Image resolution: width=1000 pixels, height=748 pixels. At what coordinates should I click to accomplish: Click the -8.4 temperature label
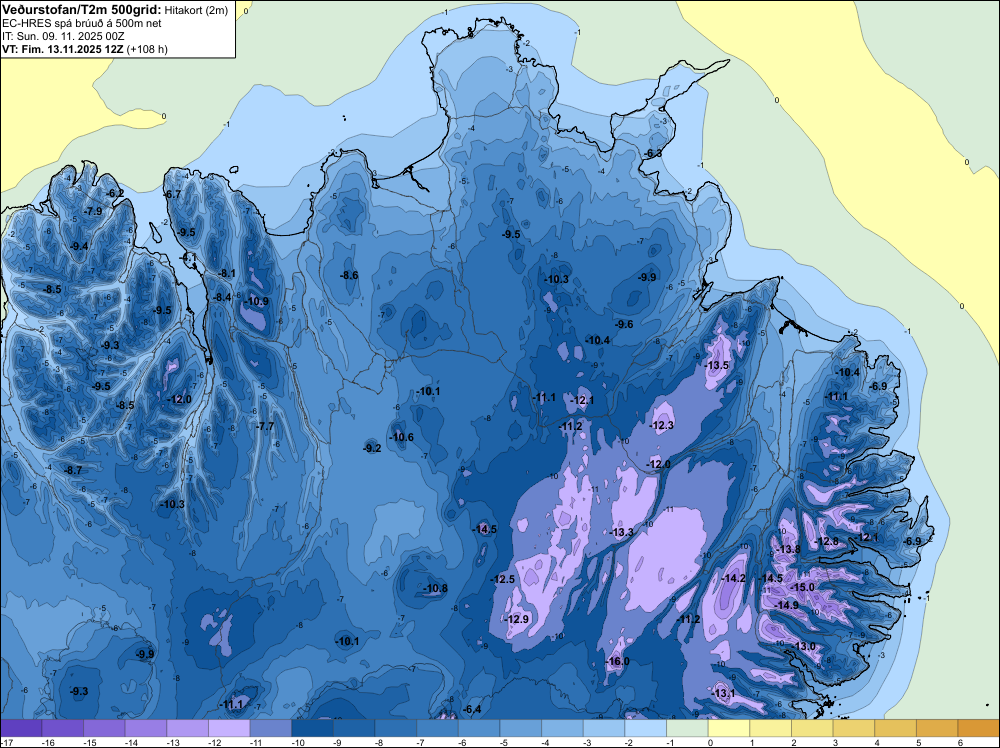222,297
